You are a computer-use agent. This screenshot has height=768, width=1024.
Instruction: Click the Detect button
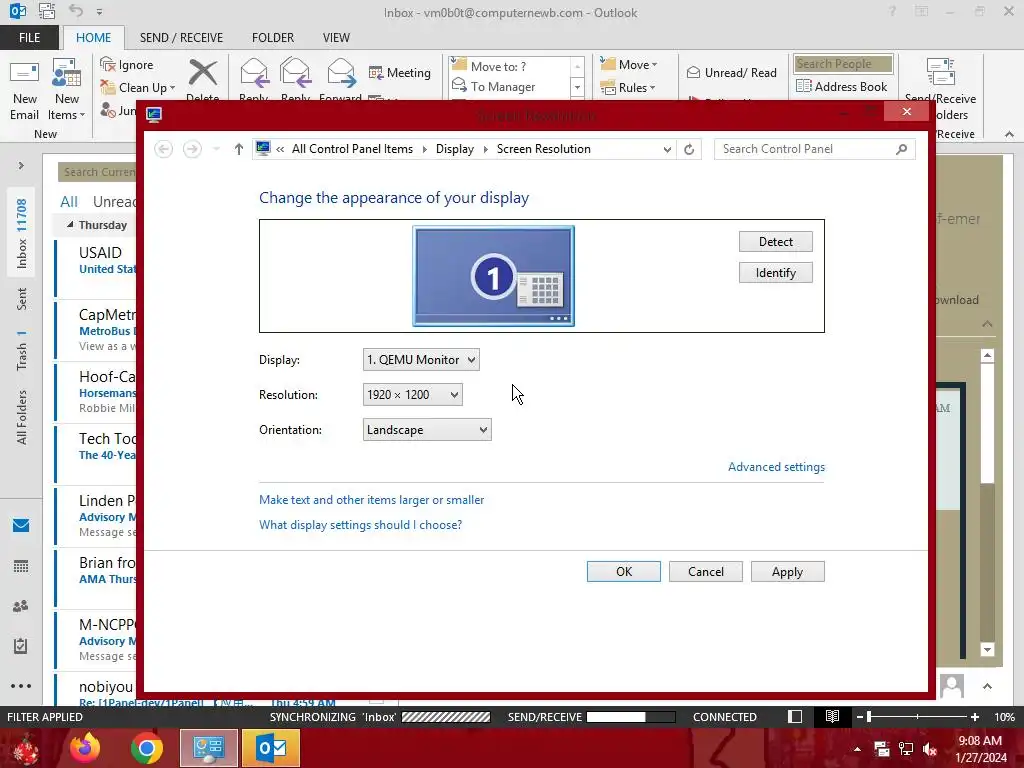click(x=776, y=242)
